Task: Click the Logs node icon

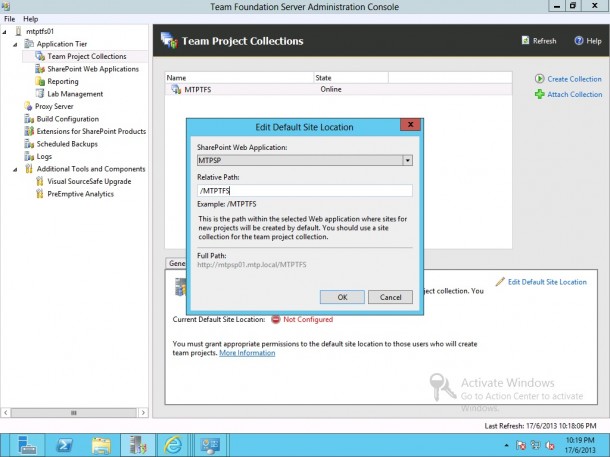Action: click(29, 156)
